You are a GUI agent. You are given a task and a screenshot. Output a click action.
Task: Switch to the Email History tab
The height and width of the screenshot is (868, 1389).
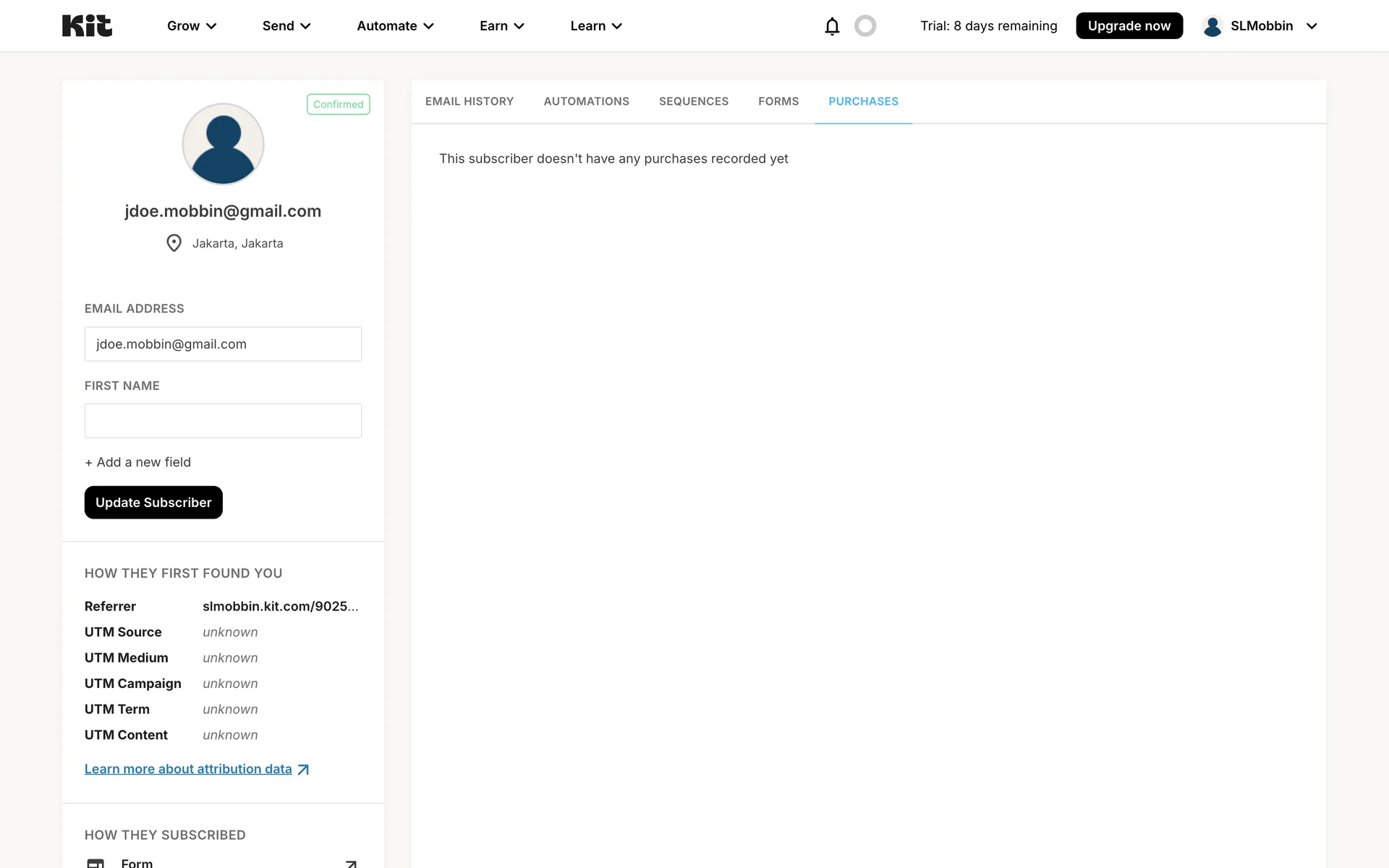(470, 101)
